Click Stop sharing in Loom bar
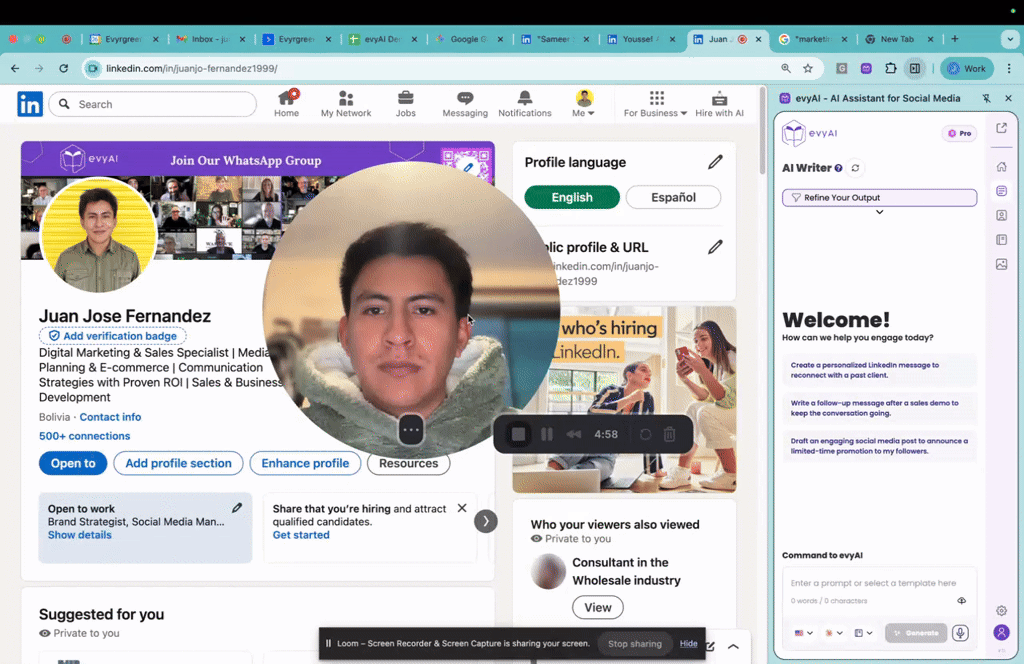This screenshot has width=1024, height=664. [x=635, y=643]
